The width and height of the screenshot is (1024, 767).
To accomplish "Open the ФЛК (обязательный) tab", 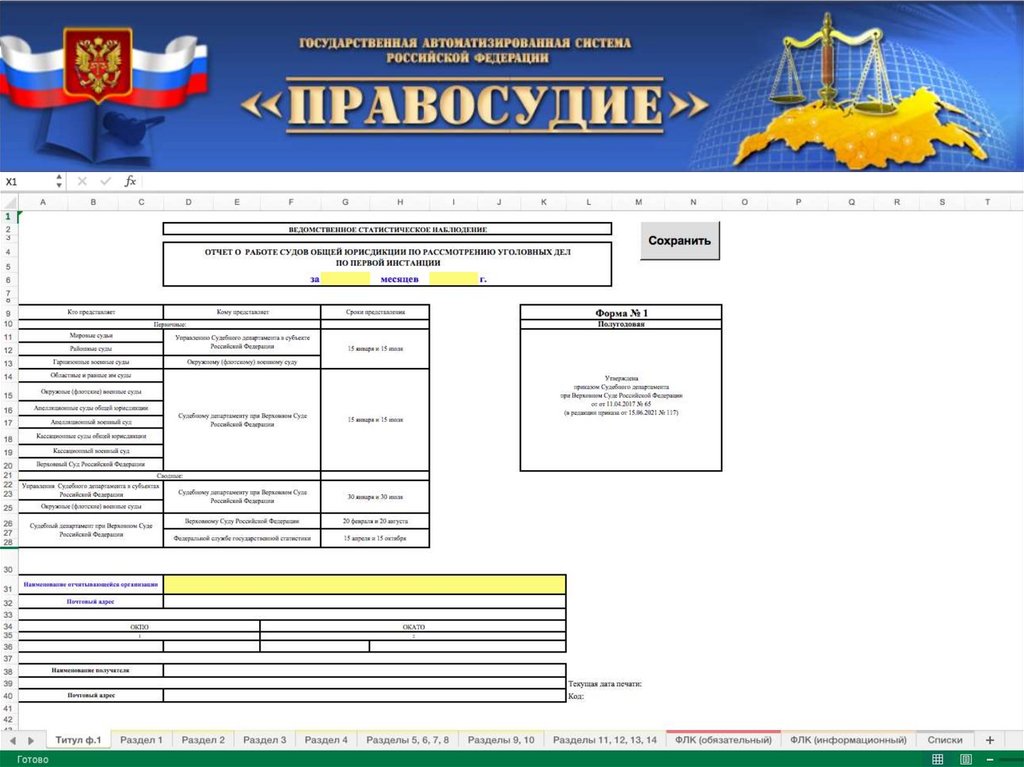I will tap(724, 740).
